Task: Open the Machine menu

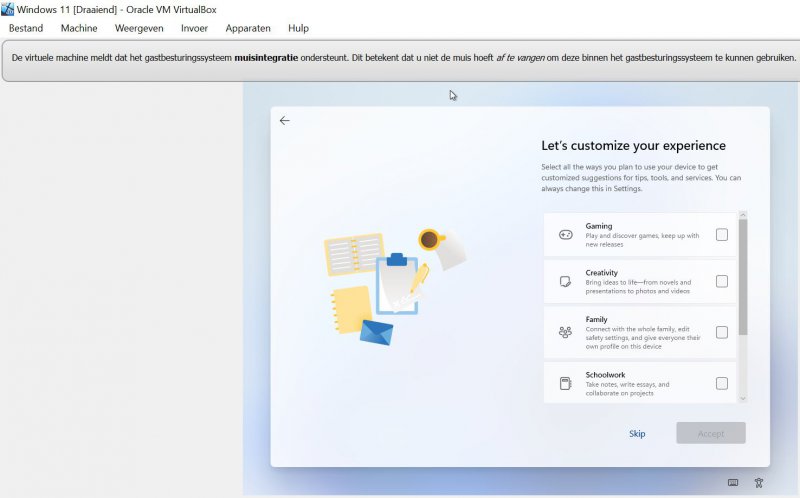Action: 79,28
